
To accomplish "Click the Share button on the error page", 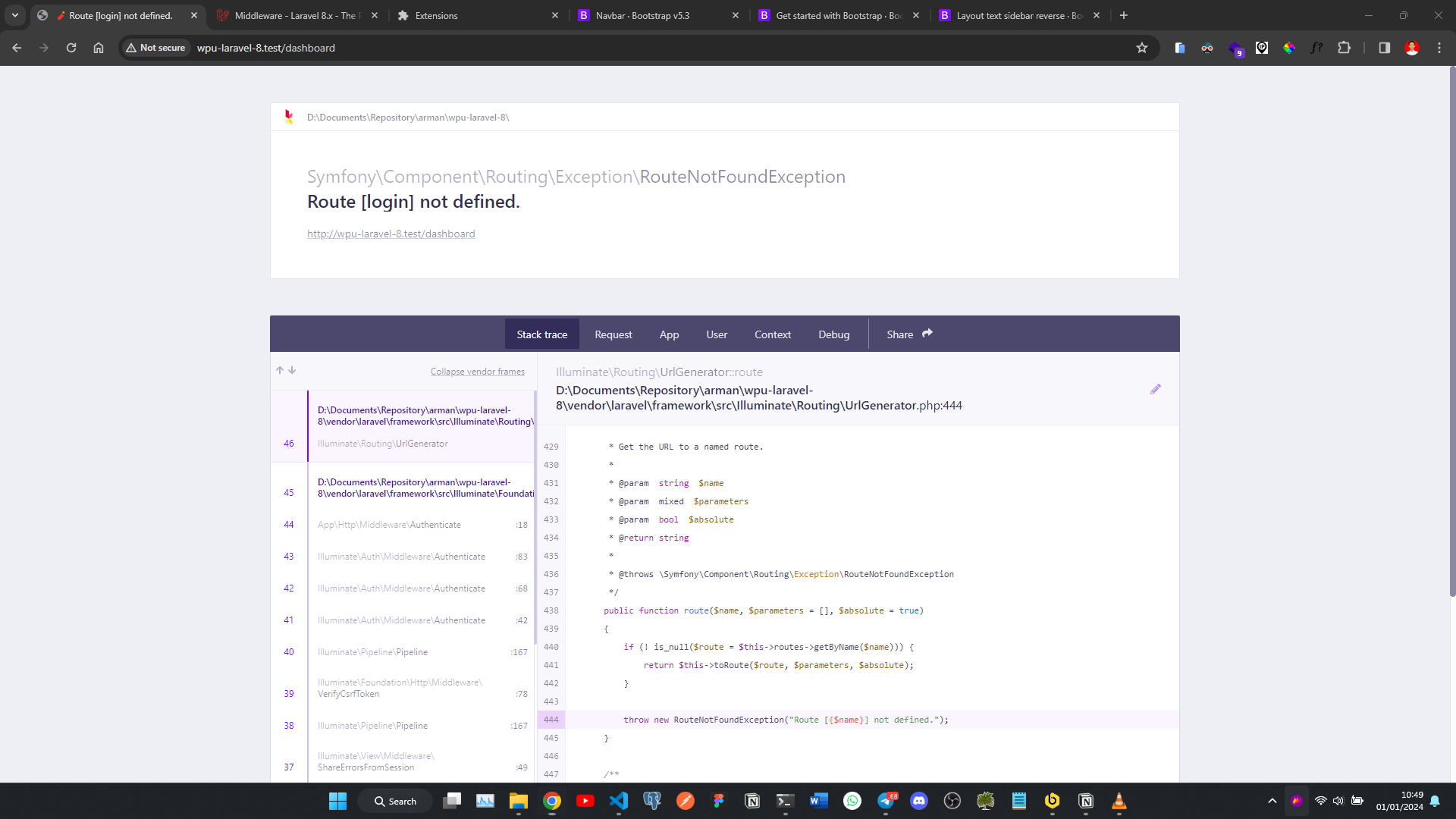I will click(x=908, y=334).
